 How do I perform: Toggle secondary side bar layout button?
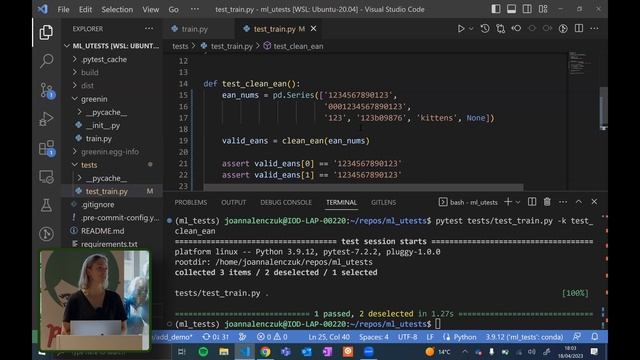pos(527,9)
